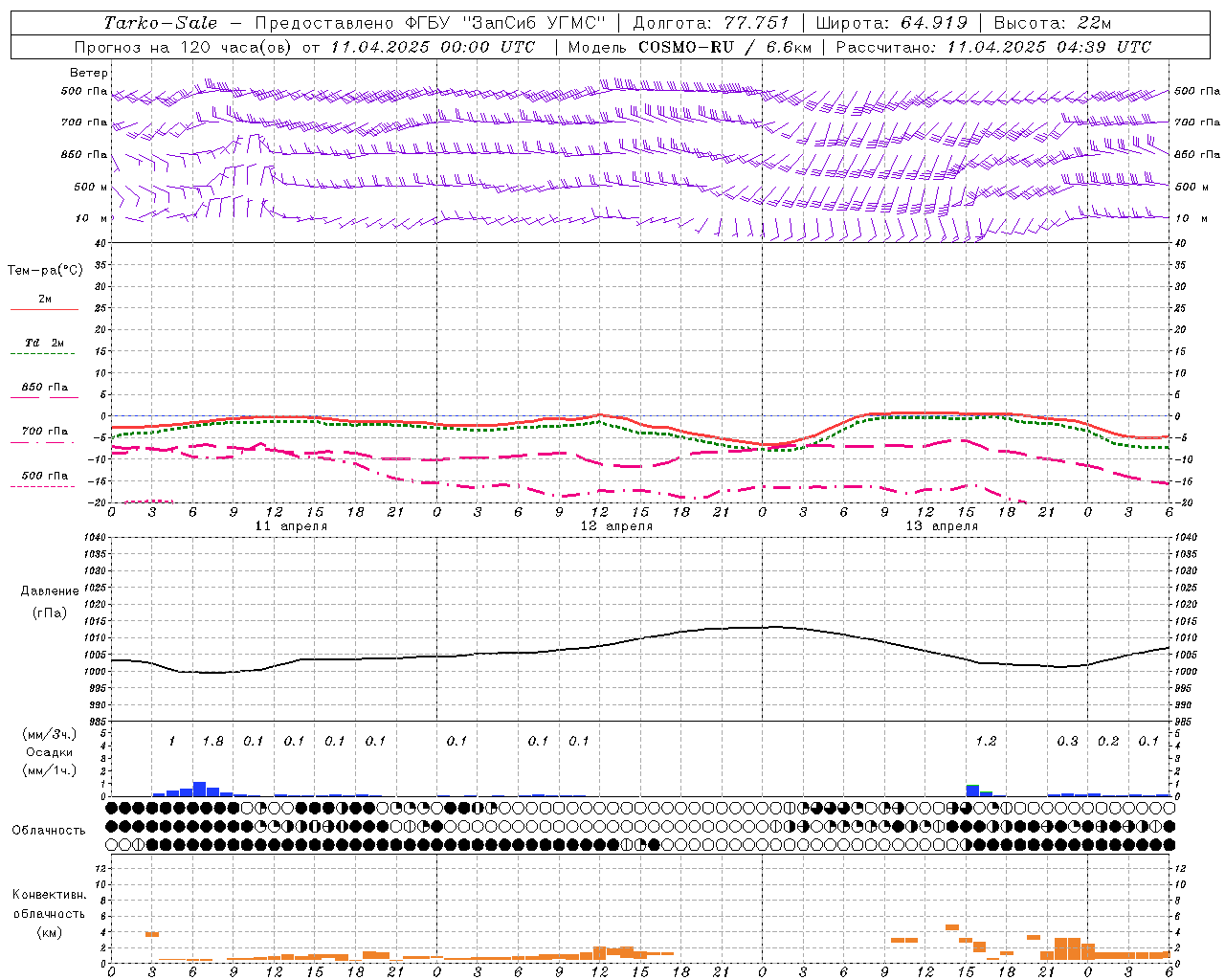Click the Td 2м dew point legend entry
The height and width of the screenshot is (980, 1225).
point(45,343)
